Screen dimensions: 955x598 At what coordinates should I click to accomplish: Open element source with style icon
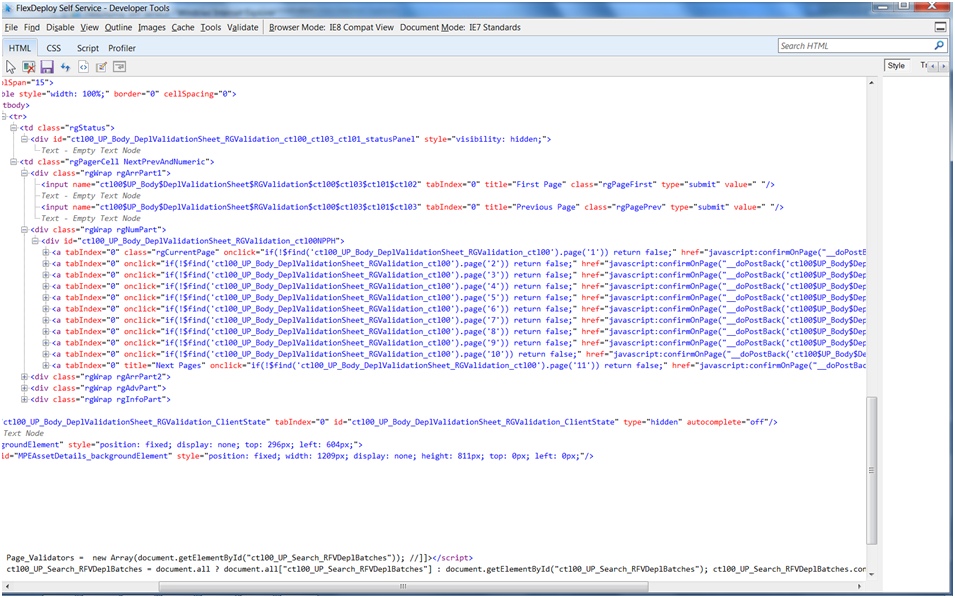(83, 67)
